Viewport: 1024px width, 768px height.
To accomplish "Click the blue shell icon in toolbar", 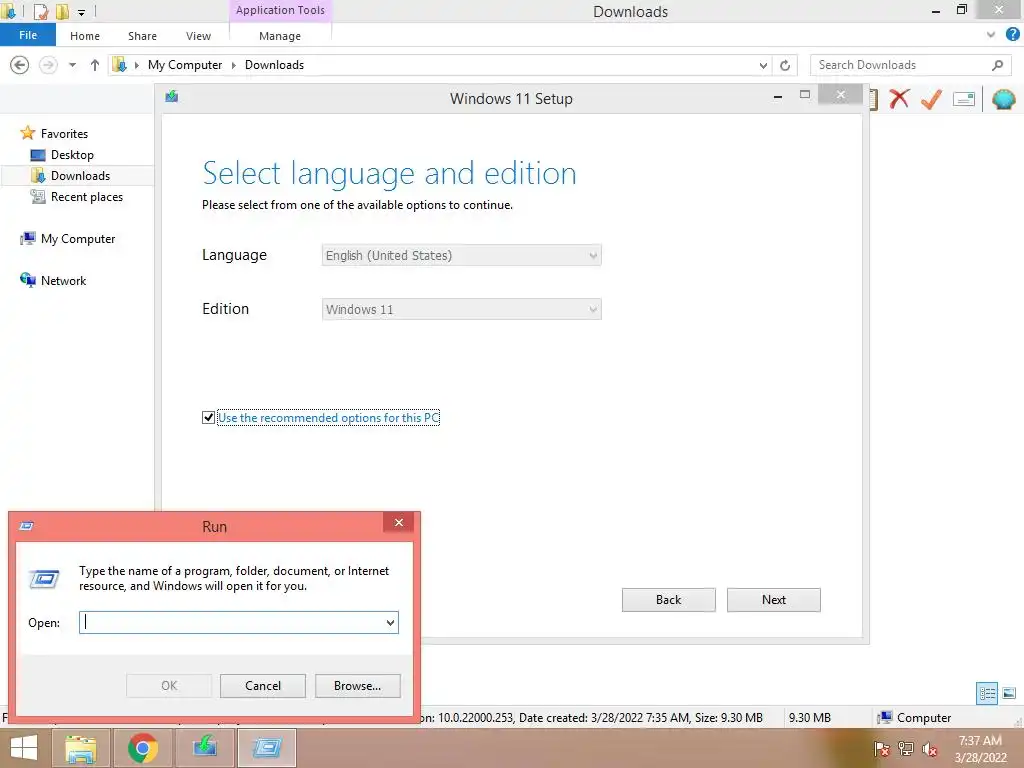I will tap(1004, 99).
